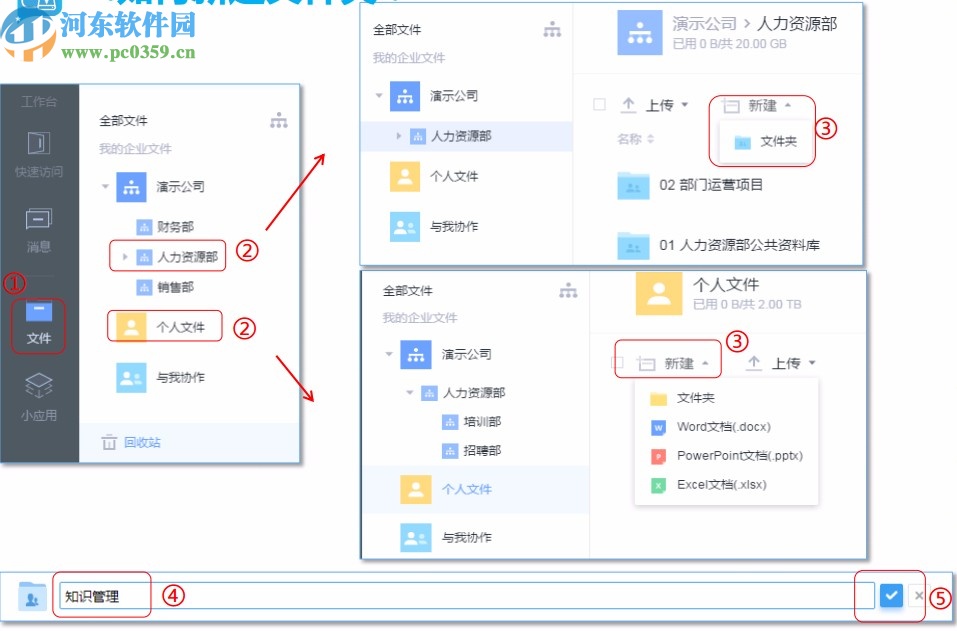Click the org-chart icon beside 全部文件
The height and width of the screenshot is (631, 957).
pos(279,120)
